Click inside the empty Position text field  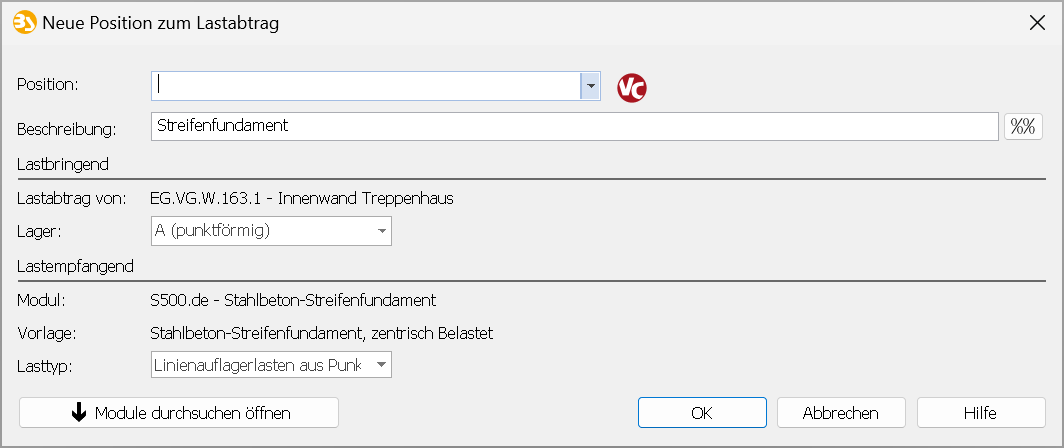[366, 86]
